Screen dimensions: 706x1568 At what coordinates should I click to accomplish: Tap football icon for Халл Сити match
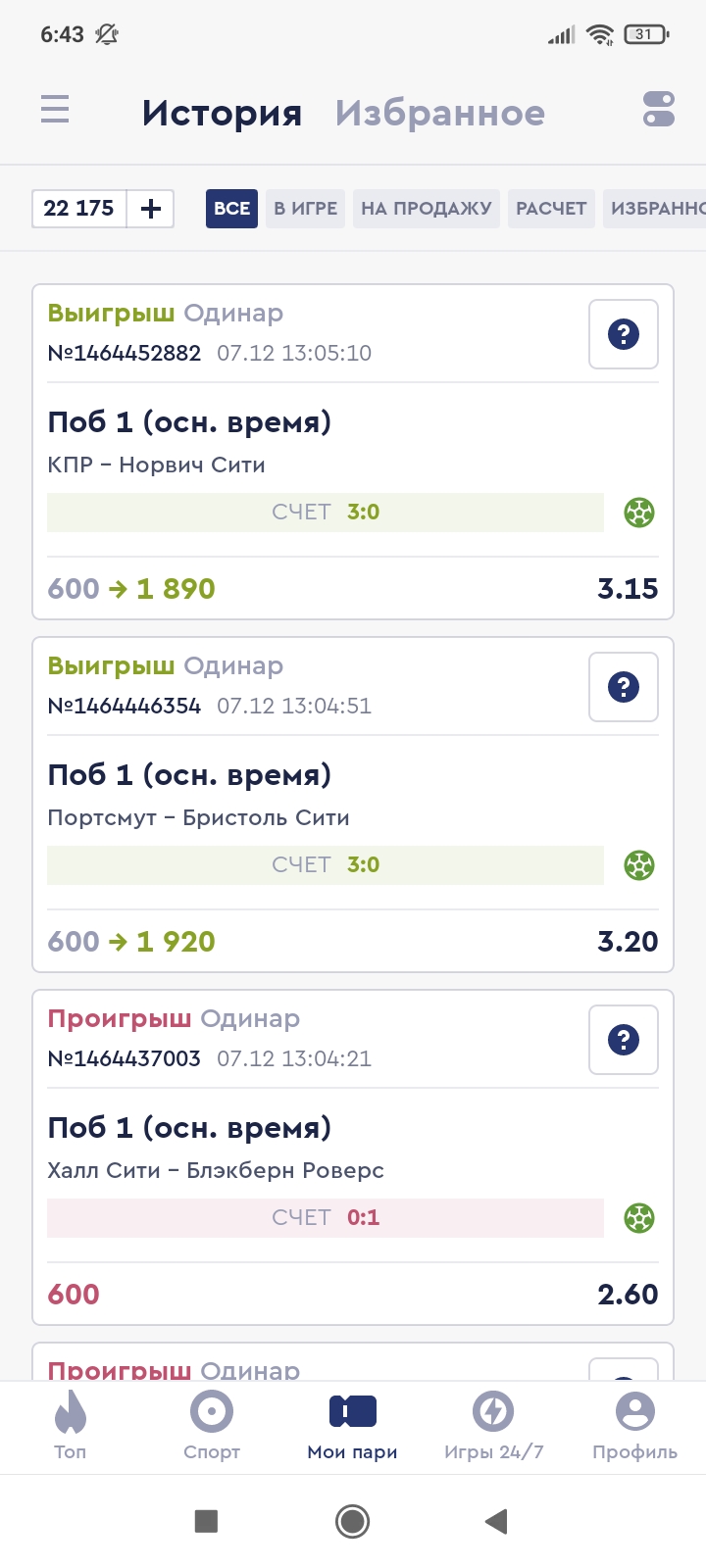coord(639,1218)
